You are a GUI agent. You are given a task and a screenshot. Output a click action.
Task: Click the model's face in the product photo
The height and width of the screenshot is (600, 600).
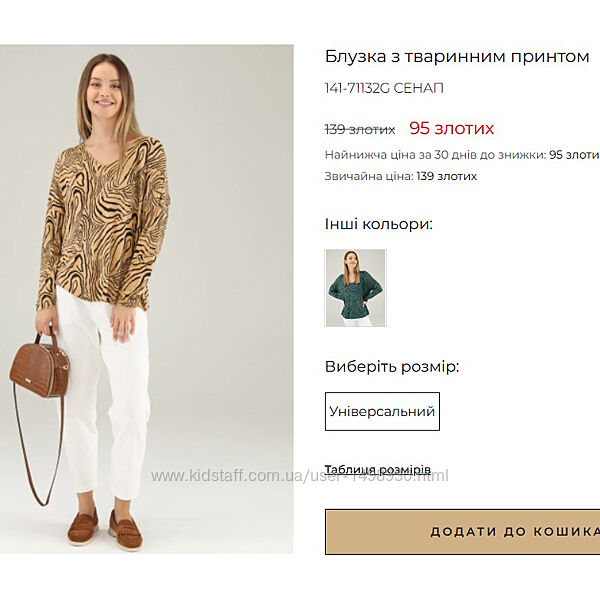click(x=104, y=91)
